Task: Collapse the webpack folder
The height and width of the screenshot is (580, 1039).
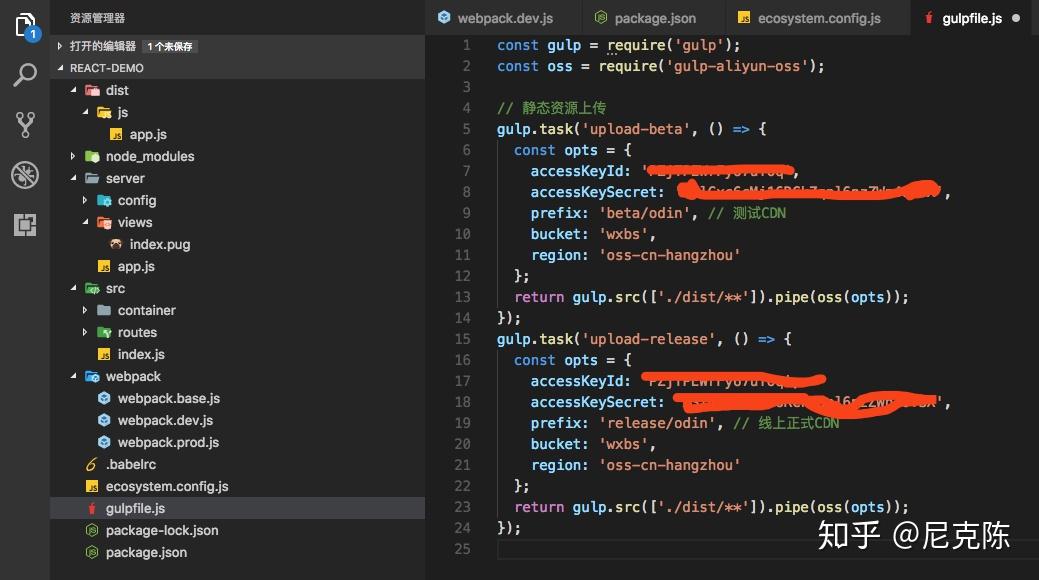Action: pyautogui.click(x=73, y=377)
